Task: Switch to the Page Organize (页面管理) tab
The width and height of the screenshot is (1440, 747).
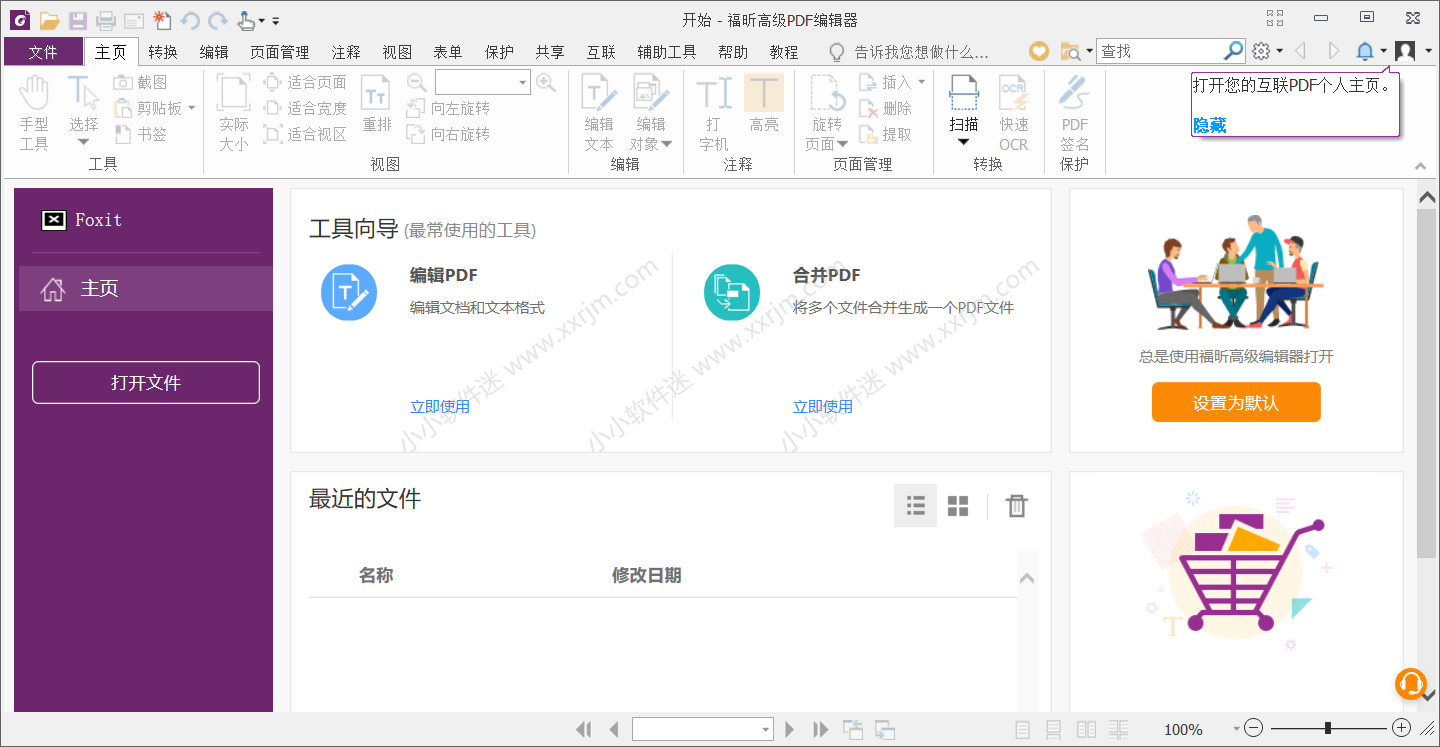Action: point(280,52)
